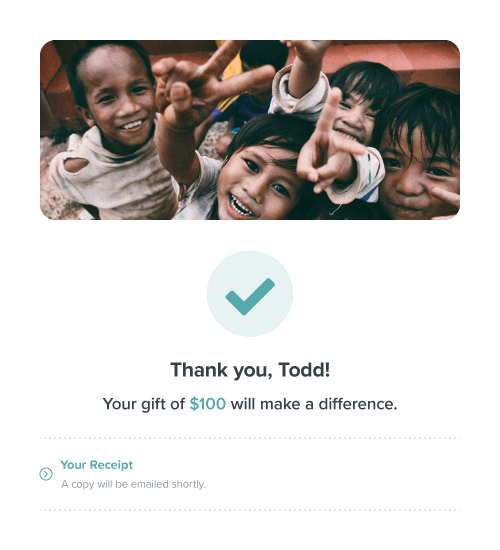The height and width of the screenshot is (550, 500).
Task: Expand the Your Receipt circled chevron icon
Action: point(46,474)
